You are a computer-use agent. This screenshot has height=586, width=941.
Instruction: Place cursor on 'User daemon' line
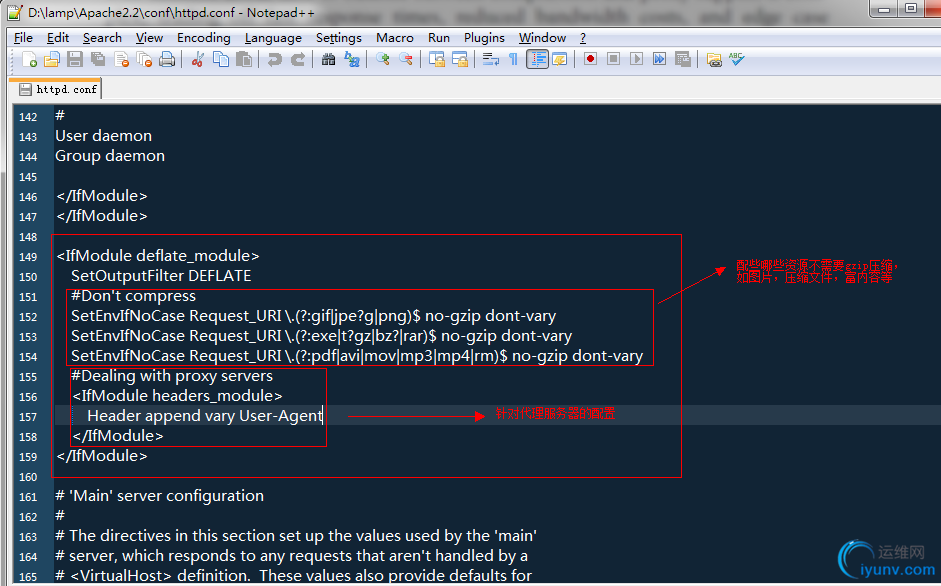click(x=103, y=136)
